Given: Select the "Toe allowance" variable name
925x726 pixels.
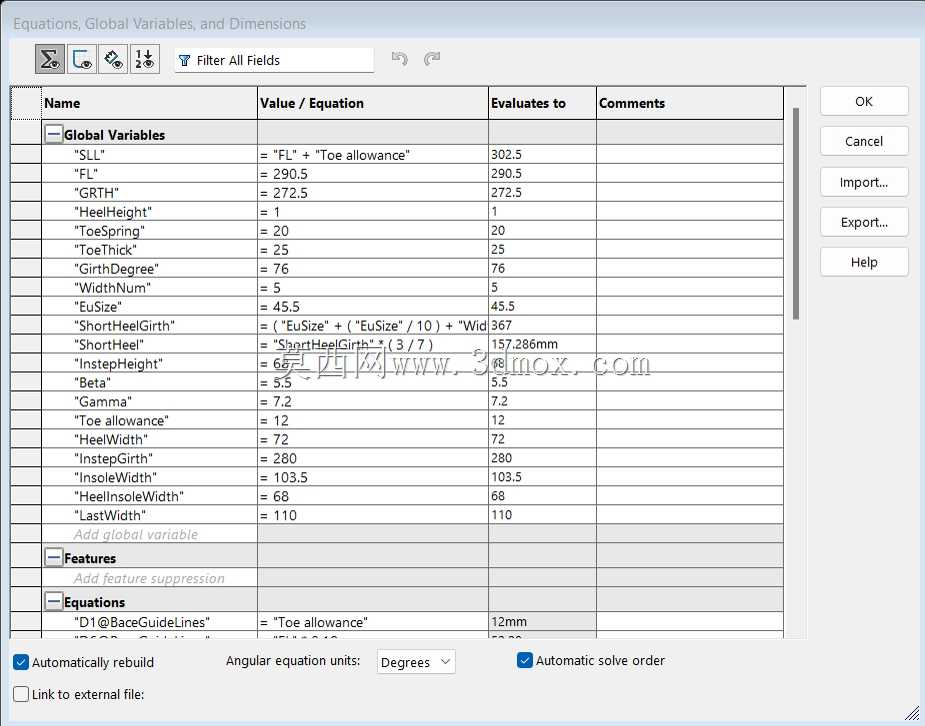Looking at the screenshot, I should coord(122,421).
